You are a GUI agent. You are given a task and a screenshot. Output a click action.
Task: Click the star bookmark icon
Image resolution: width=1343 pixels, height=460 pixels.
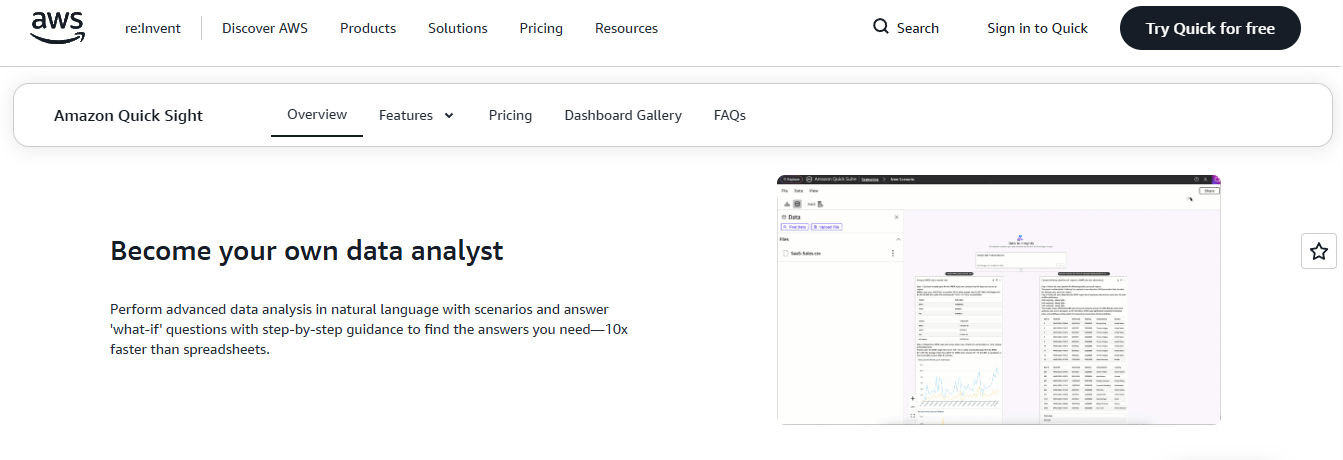click(x=1319, y=251)
